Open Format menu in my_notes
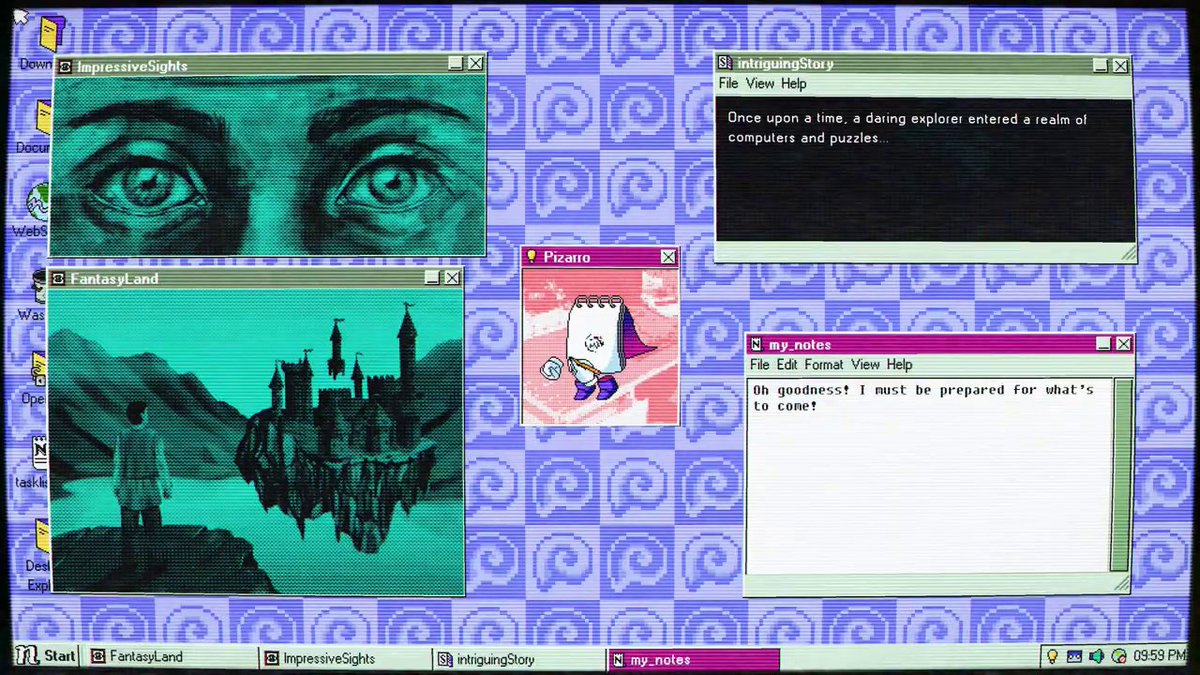1200x675 pixels. 824,365
